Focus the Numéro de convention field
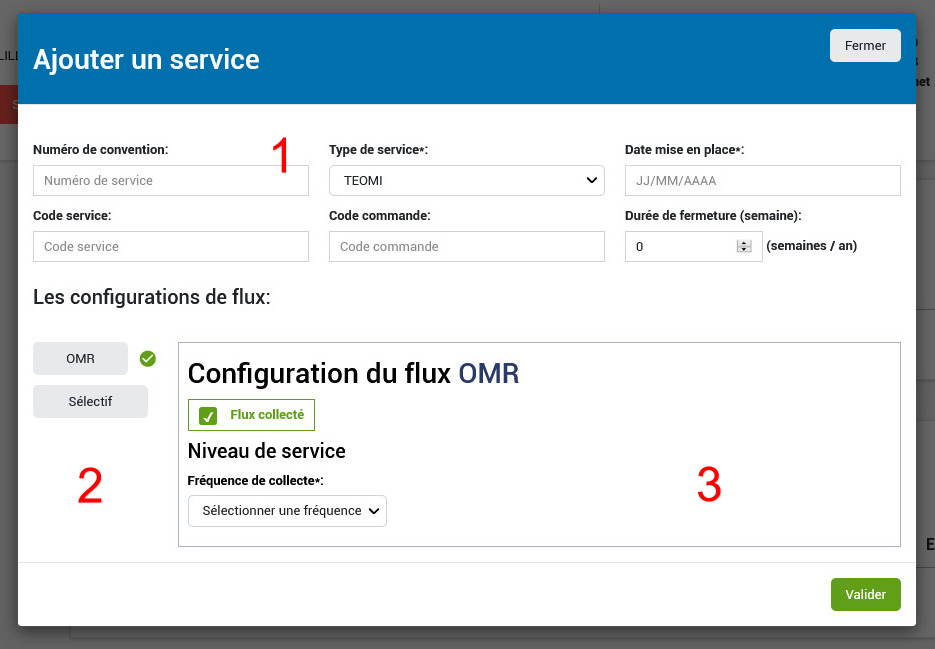935x649 pixels. 170,181
